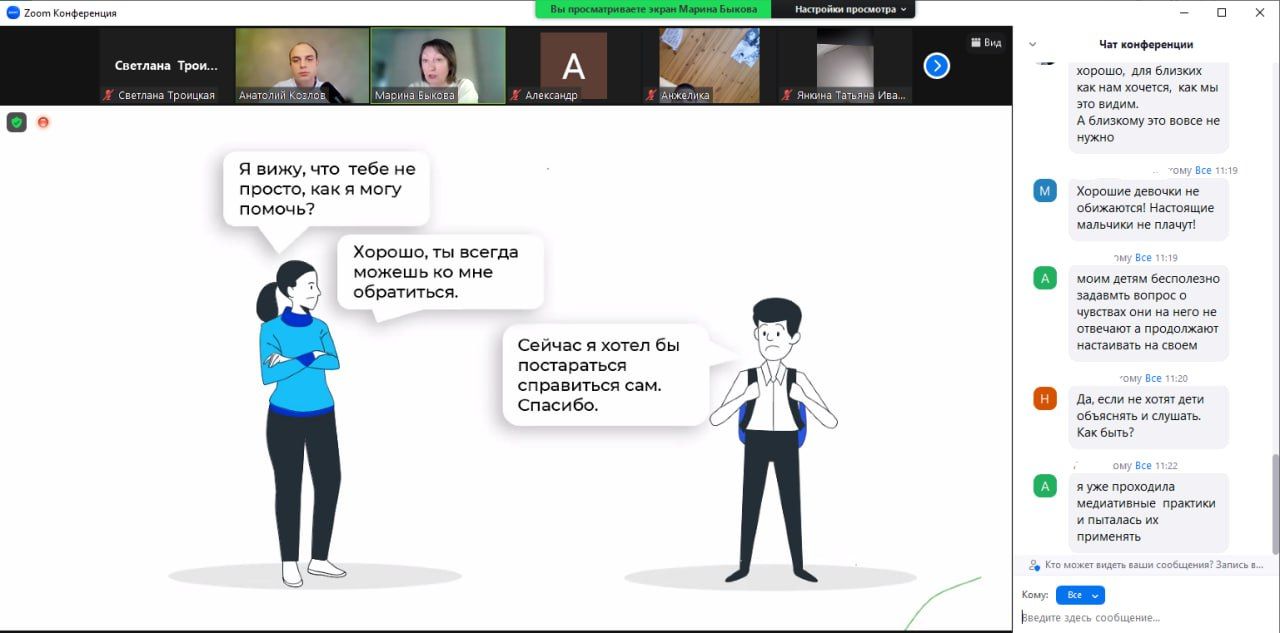
Task: Click muted mic icon next to Анжелика
Action: tap(651, 96)
